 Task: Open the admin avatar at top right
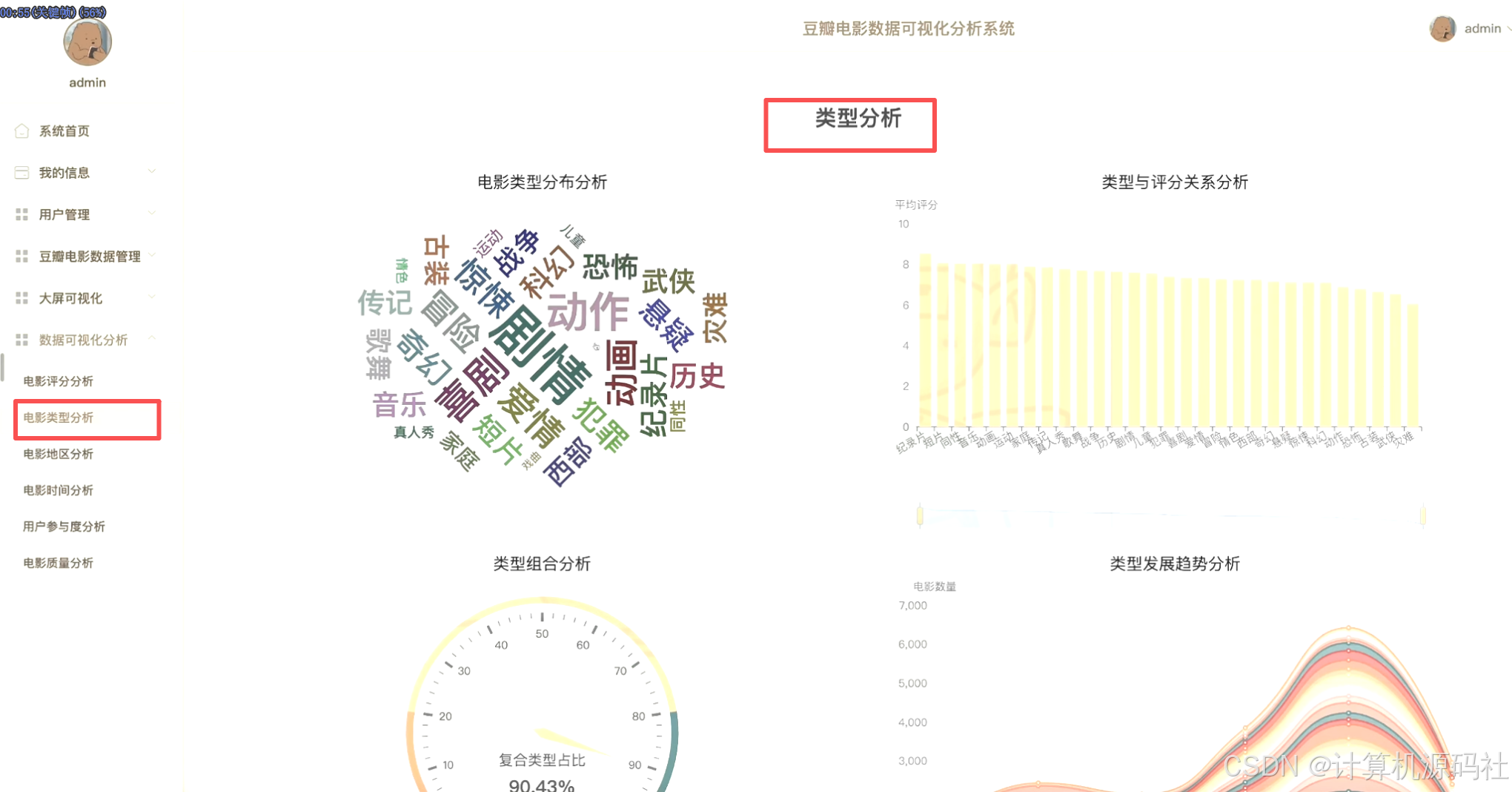(x=1444, y=29)
